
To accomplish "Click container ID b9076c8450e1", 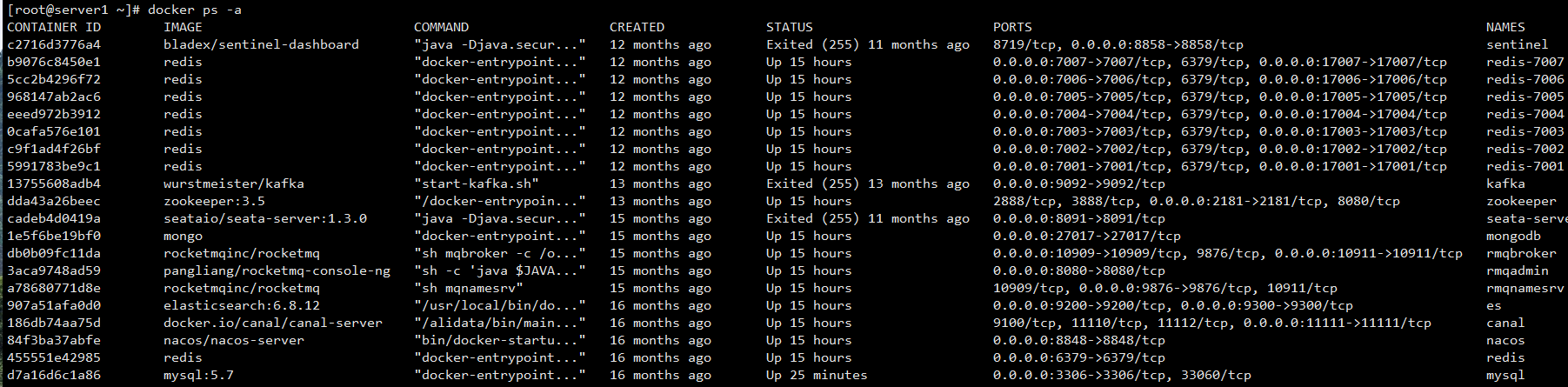I will click(54, 62).
